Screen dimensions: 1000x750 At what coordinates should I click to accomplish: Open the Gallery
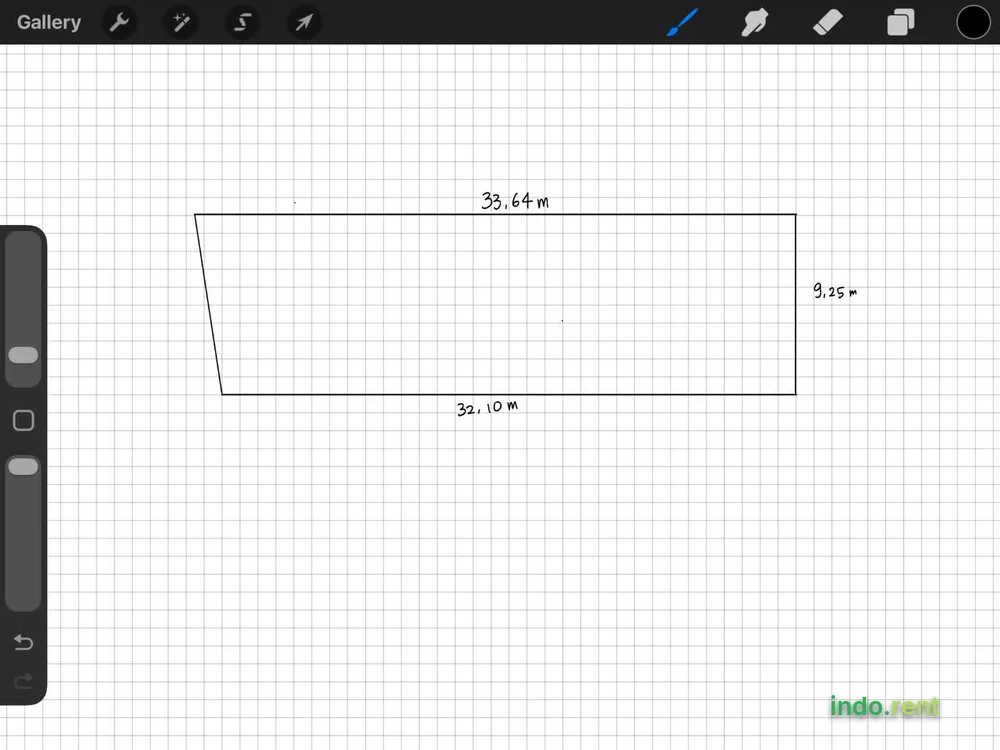[x=49, y=22]
